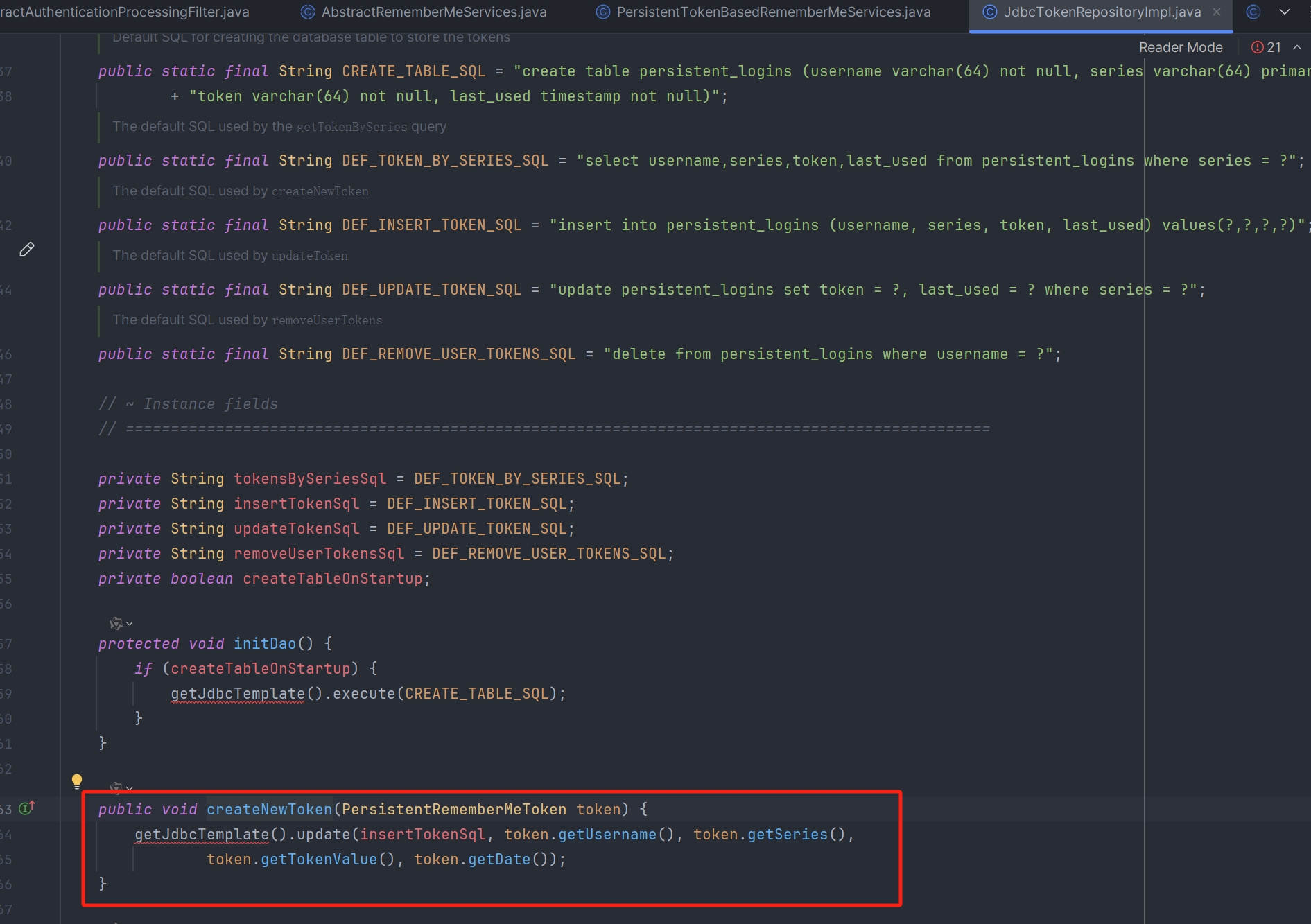
Task: Collapse the inspections widget with up chevron
Action: (x=1297, y=47)
